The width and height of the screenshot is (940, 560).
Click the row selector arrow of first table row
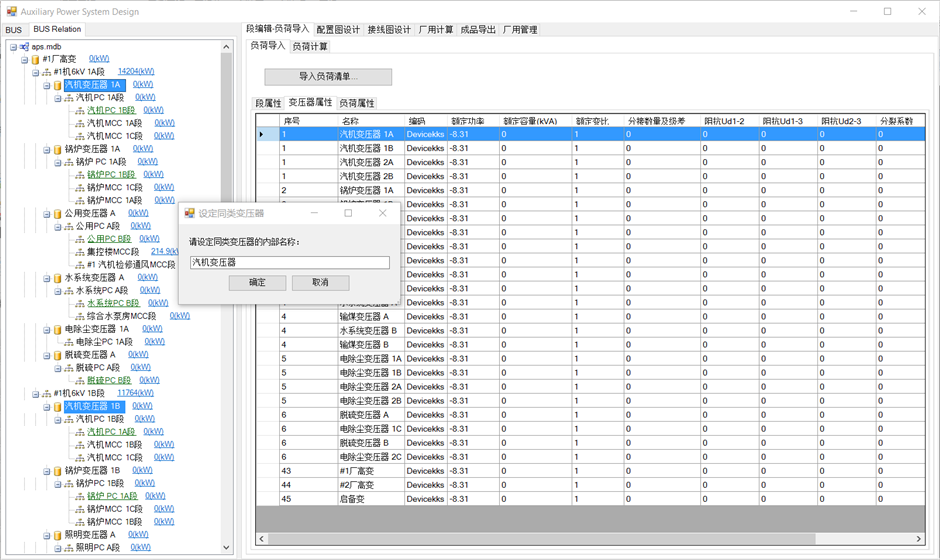pyautogui.click(x=261, y=134)
